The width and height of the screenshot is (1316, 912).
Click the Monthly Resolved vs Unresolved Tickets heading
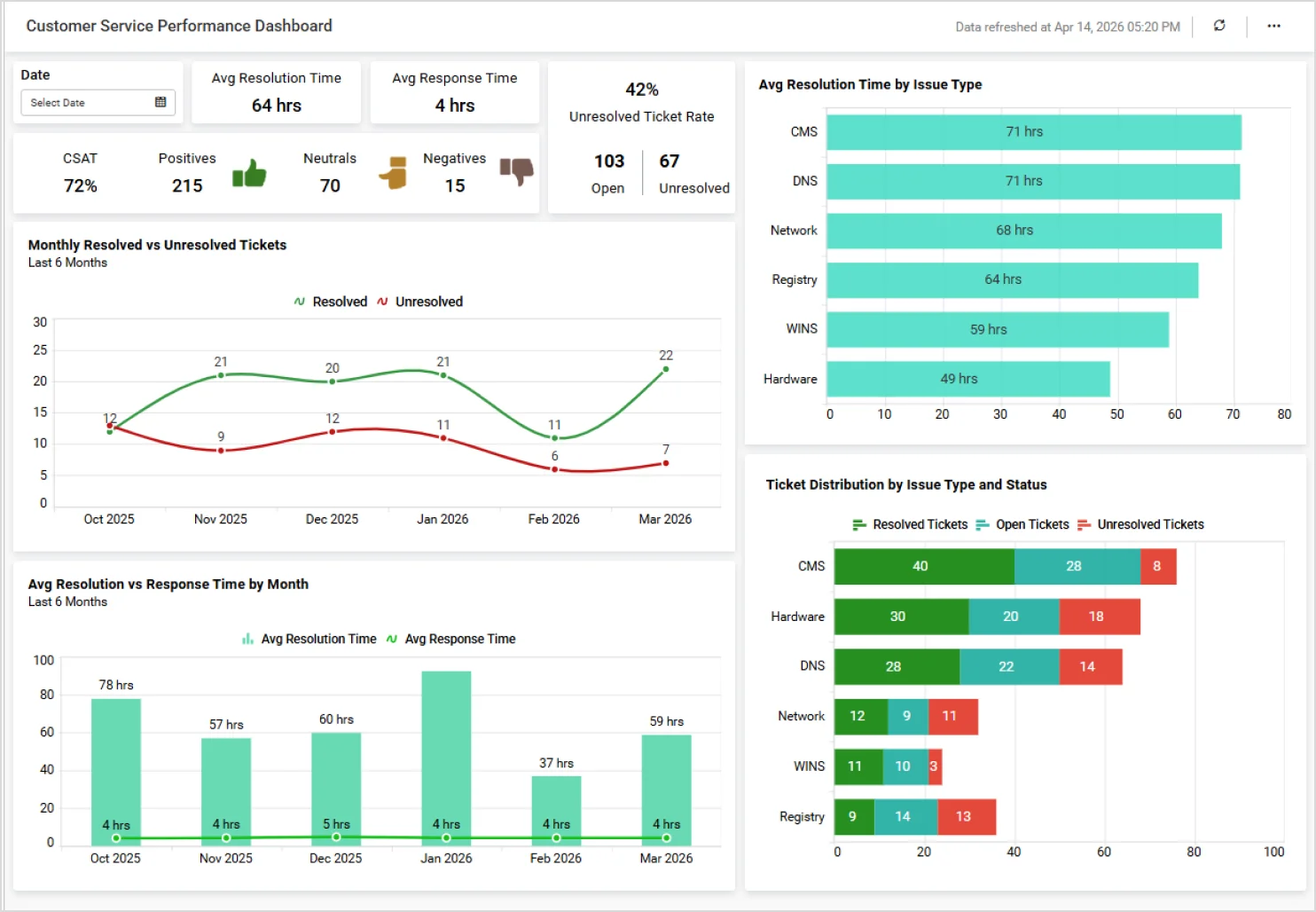point(157,245)
